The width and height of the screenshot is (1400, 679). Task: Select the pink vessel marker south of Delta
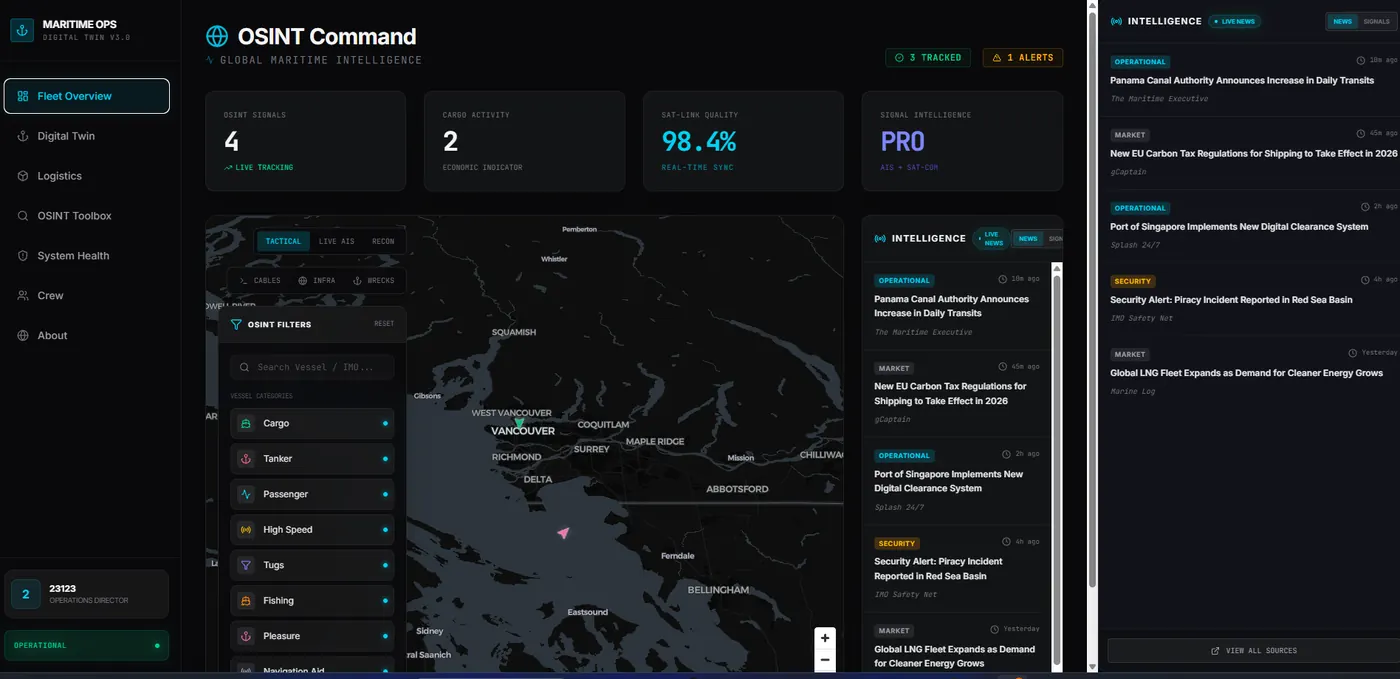click(x=563, y=533)
